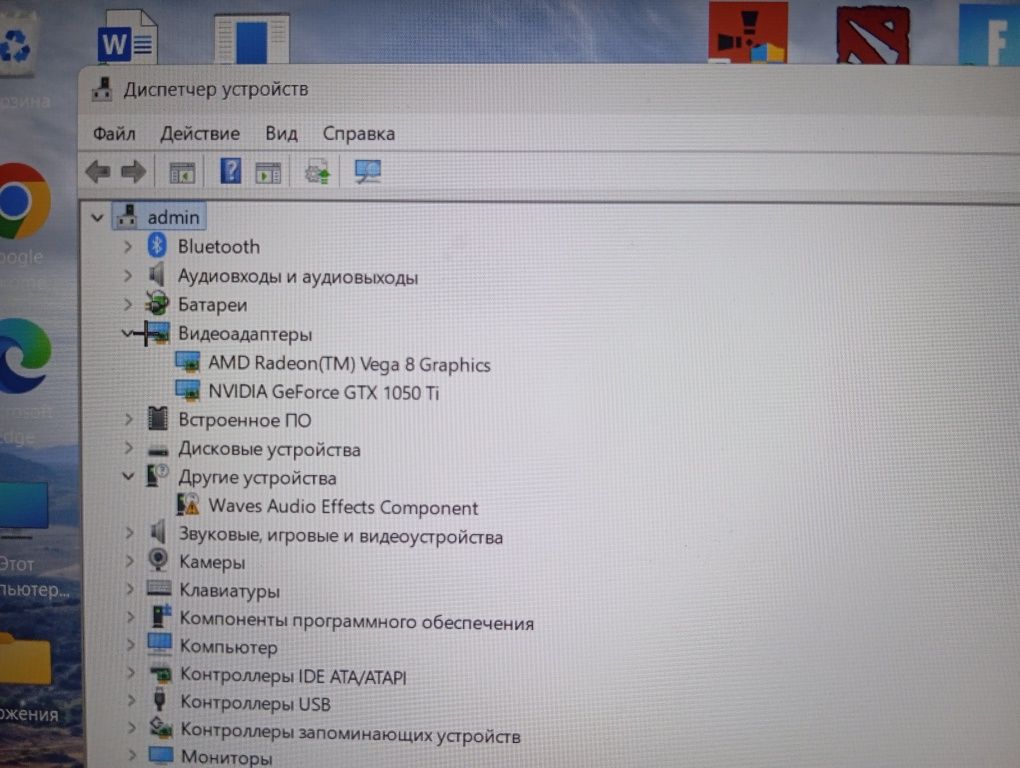Click the Встроенное ПО firmware chip icon

coord(157,419)
